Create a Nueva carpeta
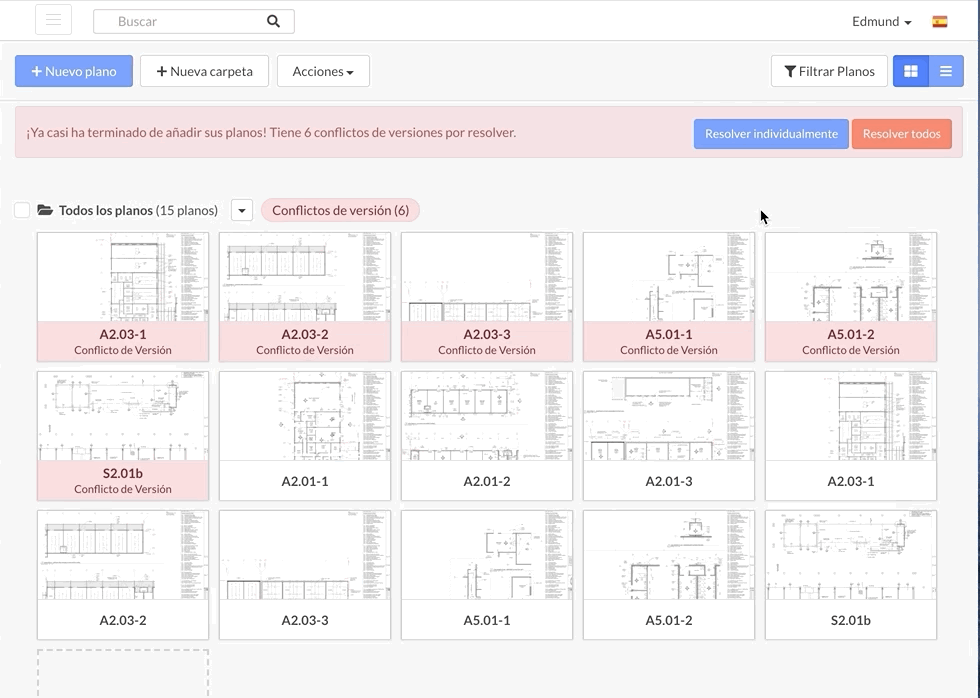This screenshot has width=980, height=698. [204, 71]
